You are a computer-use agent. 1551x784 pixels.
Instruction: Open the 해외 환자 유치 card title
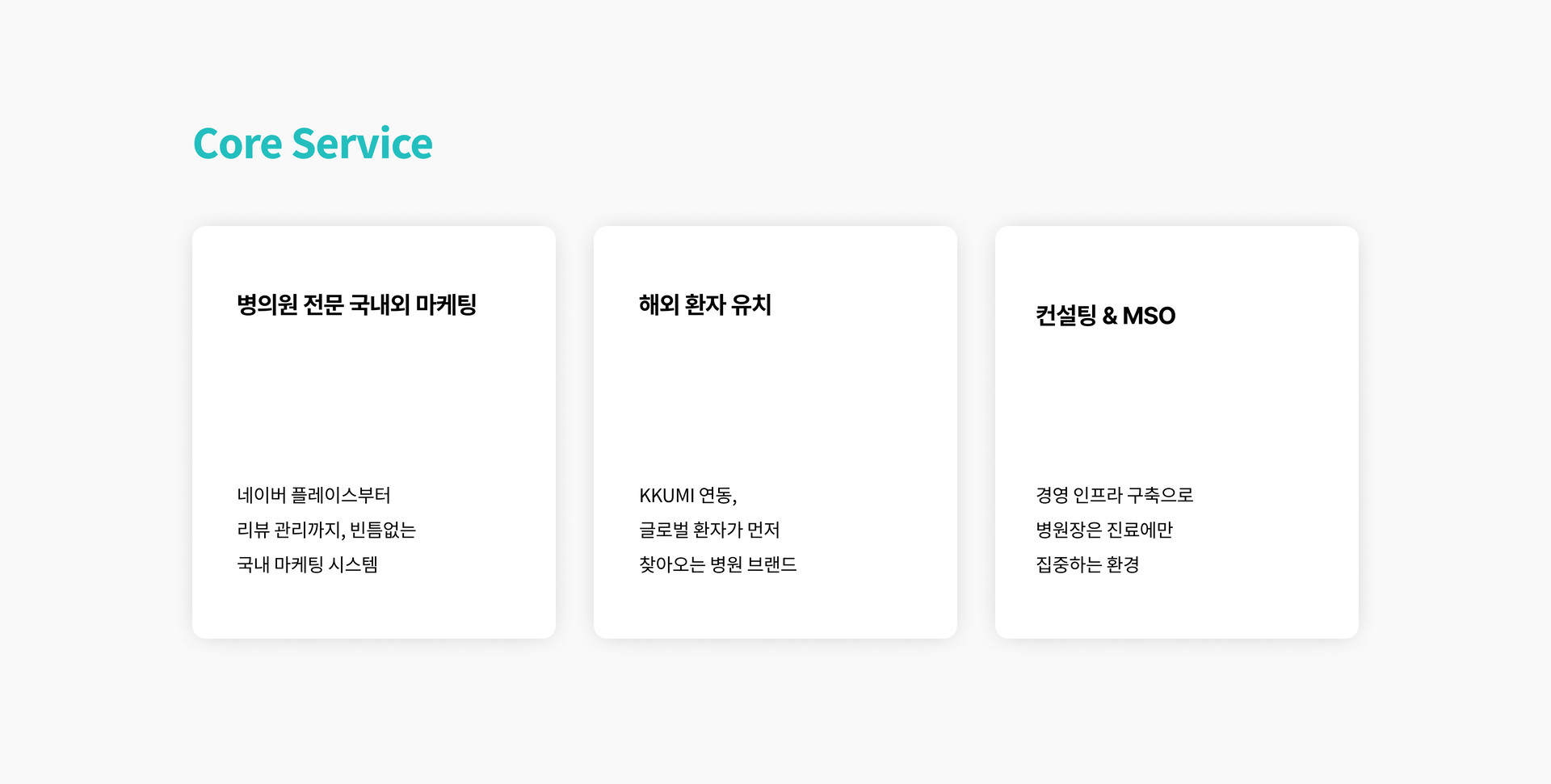pos(704,304)
